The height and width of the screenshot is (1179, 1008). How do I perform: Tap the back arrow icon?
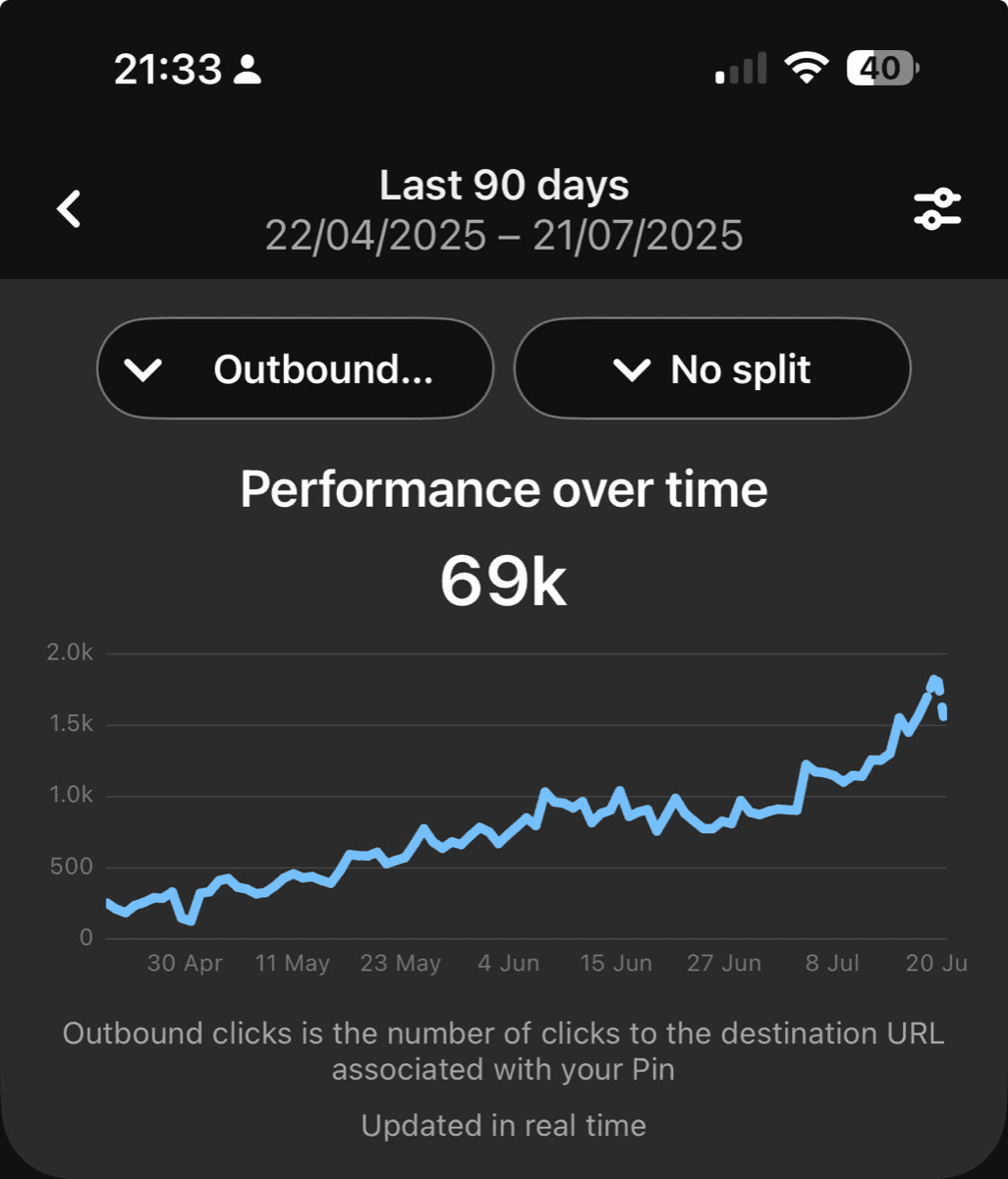[69, 209]
